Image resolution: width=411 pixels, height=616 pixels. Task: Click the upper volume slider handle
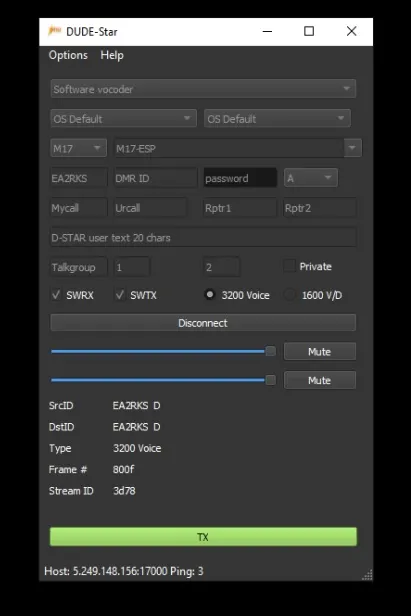(270, 351)
